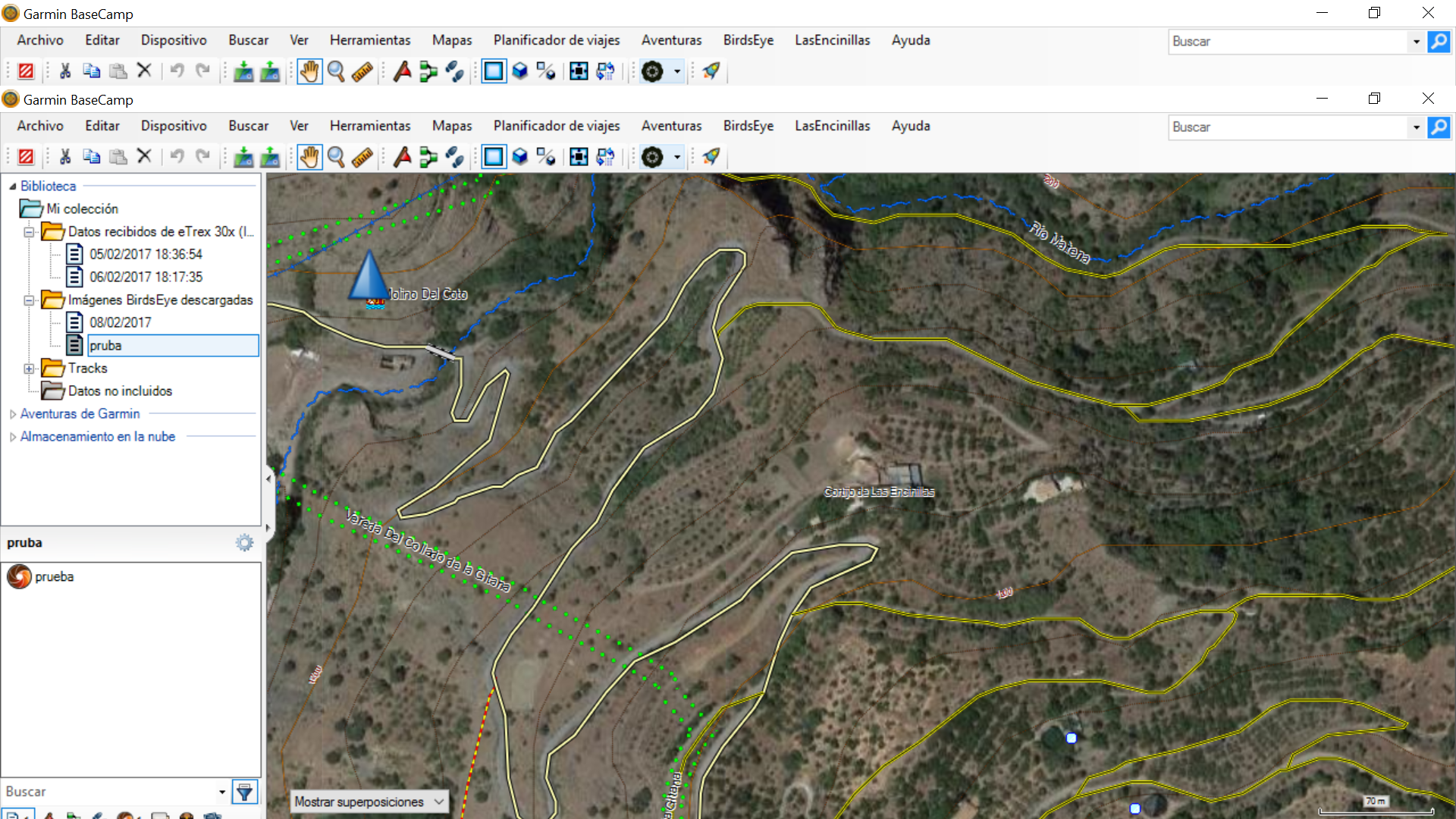The image size is (1456, 819).
Task: Click the rocket BaseStation icon in front window
Action: (711, 157)
